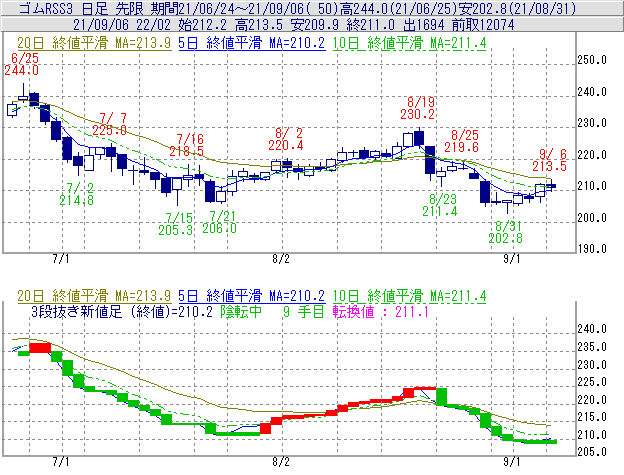Image resolution: width=624 pixels, height=475 pixels.
Task: Select the upper chart's 5日 終値平滑 MA=210.2 legend
Action: tap(252, 43)
